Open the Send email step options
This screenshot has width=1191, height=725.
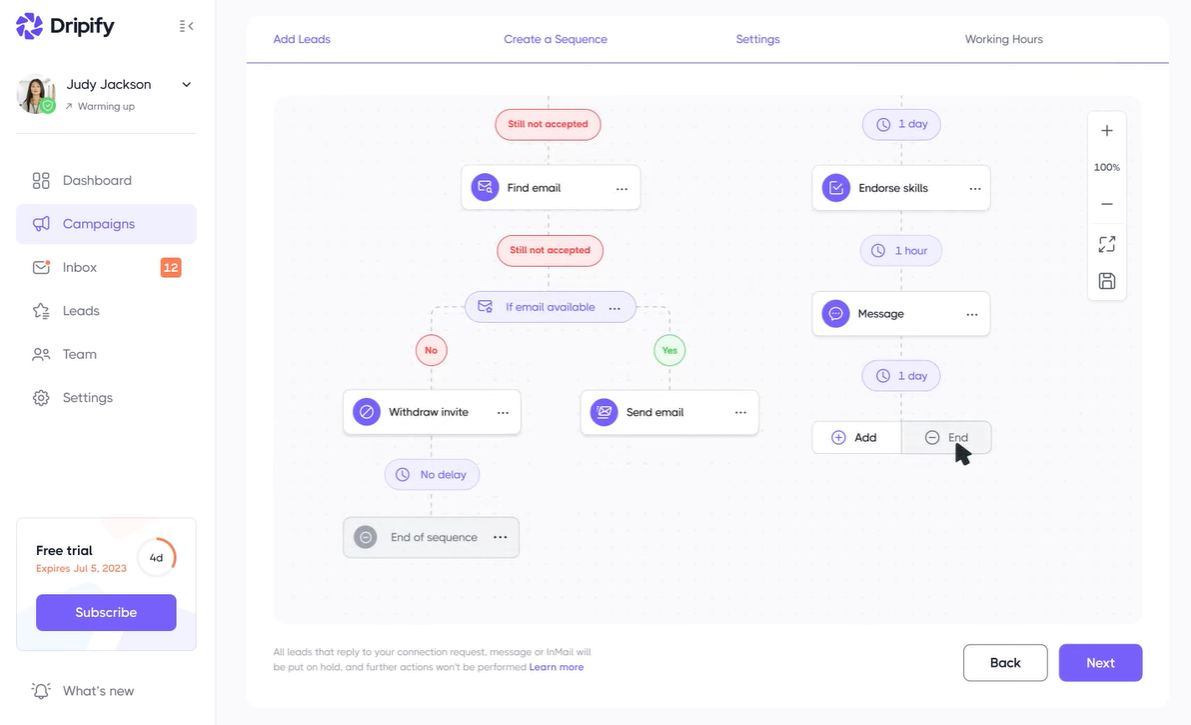tap(741, 413)
